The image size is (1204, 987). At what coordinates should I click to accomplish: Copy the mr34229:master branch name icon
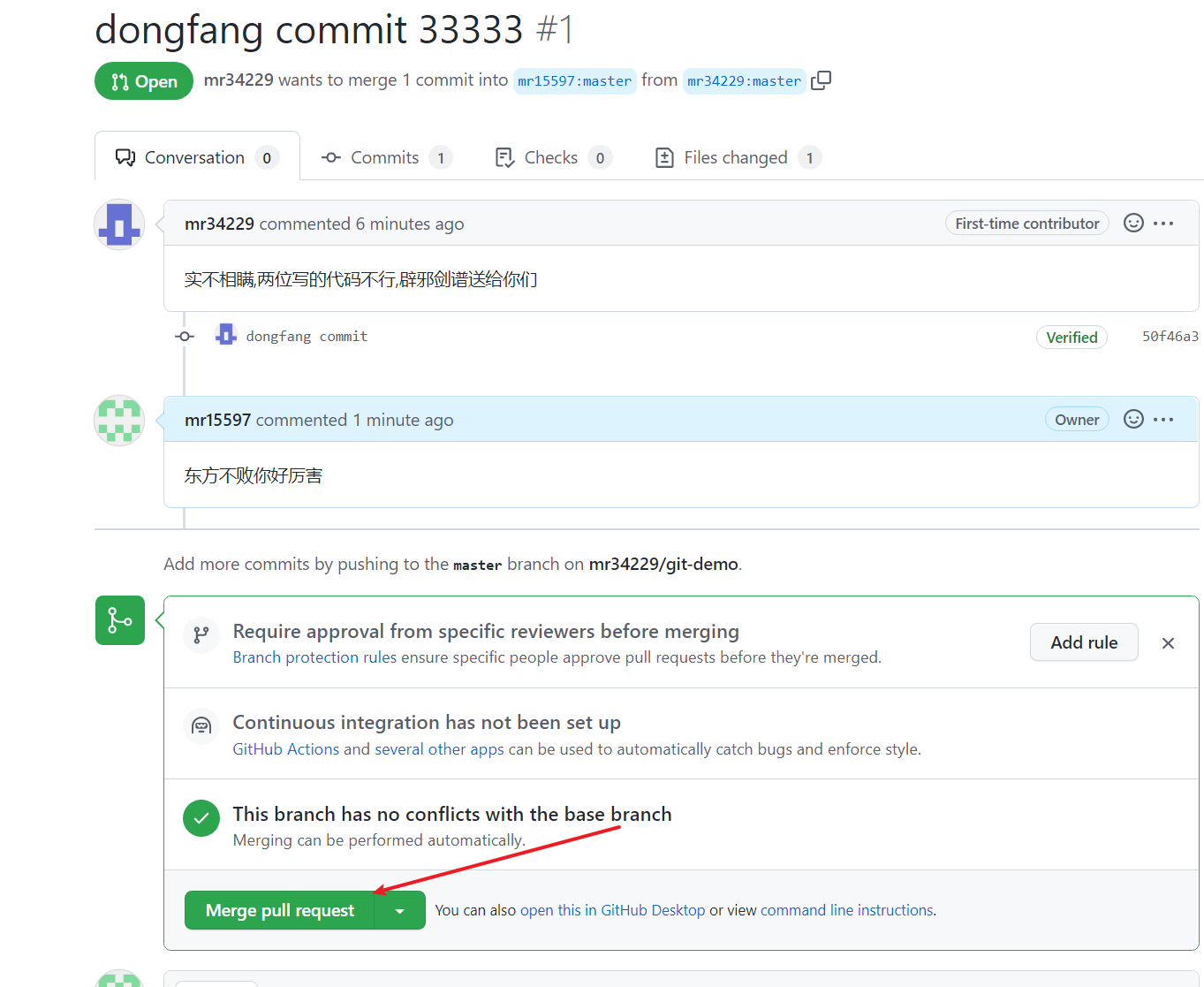[x=821, y=80]
